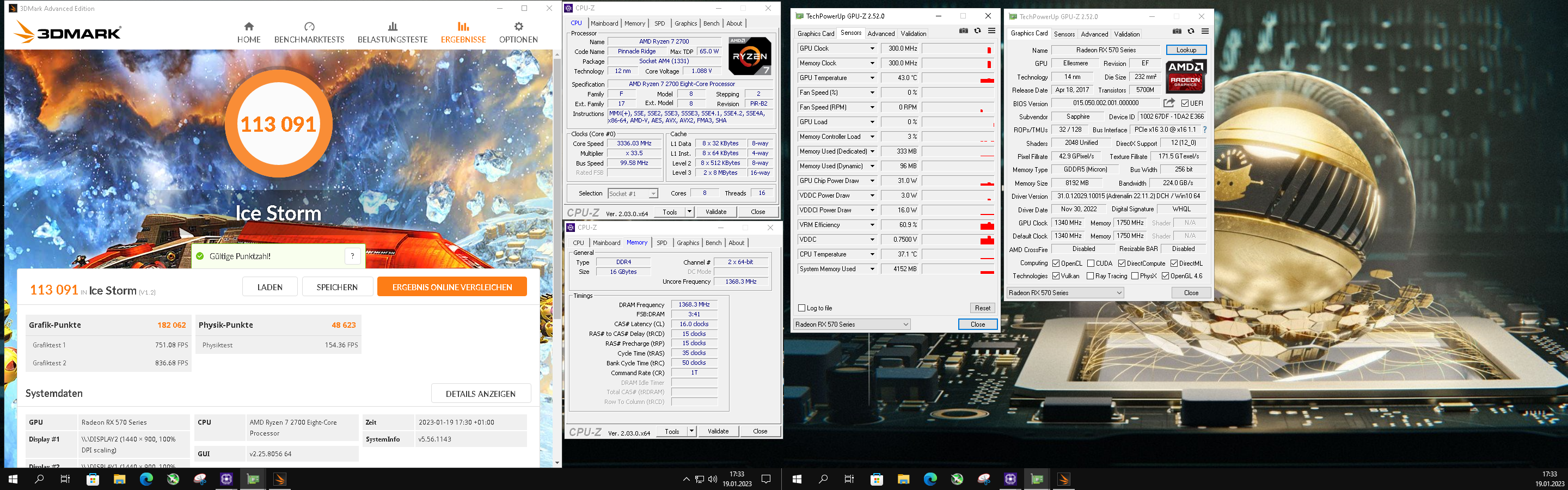This screenshot has height=490, width=1568.
Task: Take screenshot via camera icon in GPU-Z Sensors window
Action: pyautogui.click(x=964, y=31)
